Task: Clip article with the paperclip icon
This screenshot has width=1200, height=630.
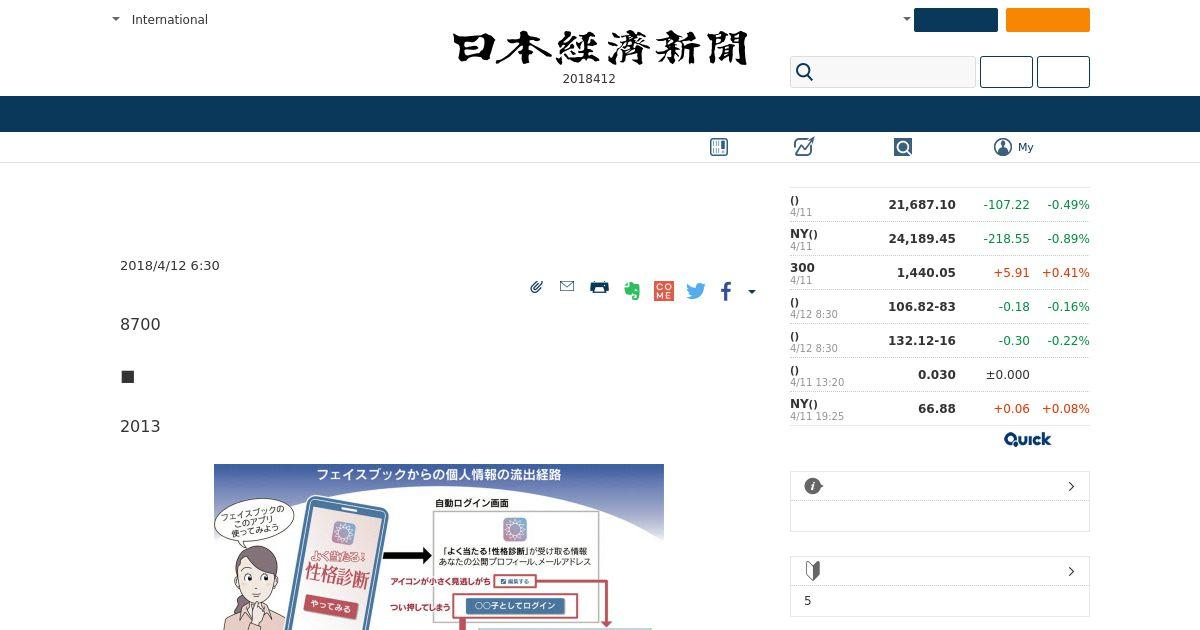Action: coord(537,287)
